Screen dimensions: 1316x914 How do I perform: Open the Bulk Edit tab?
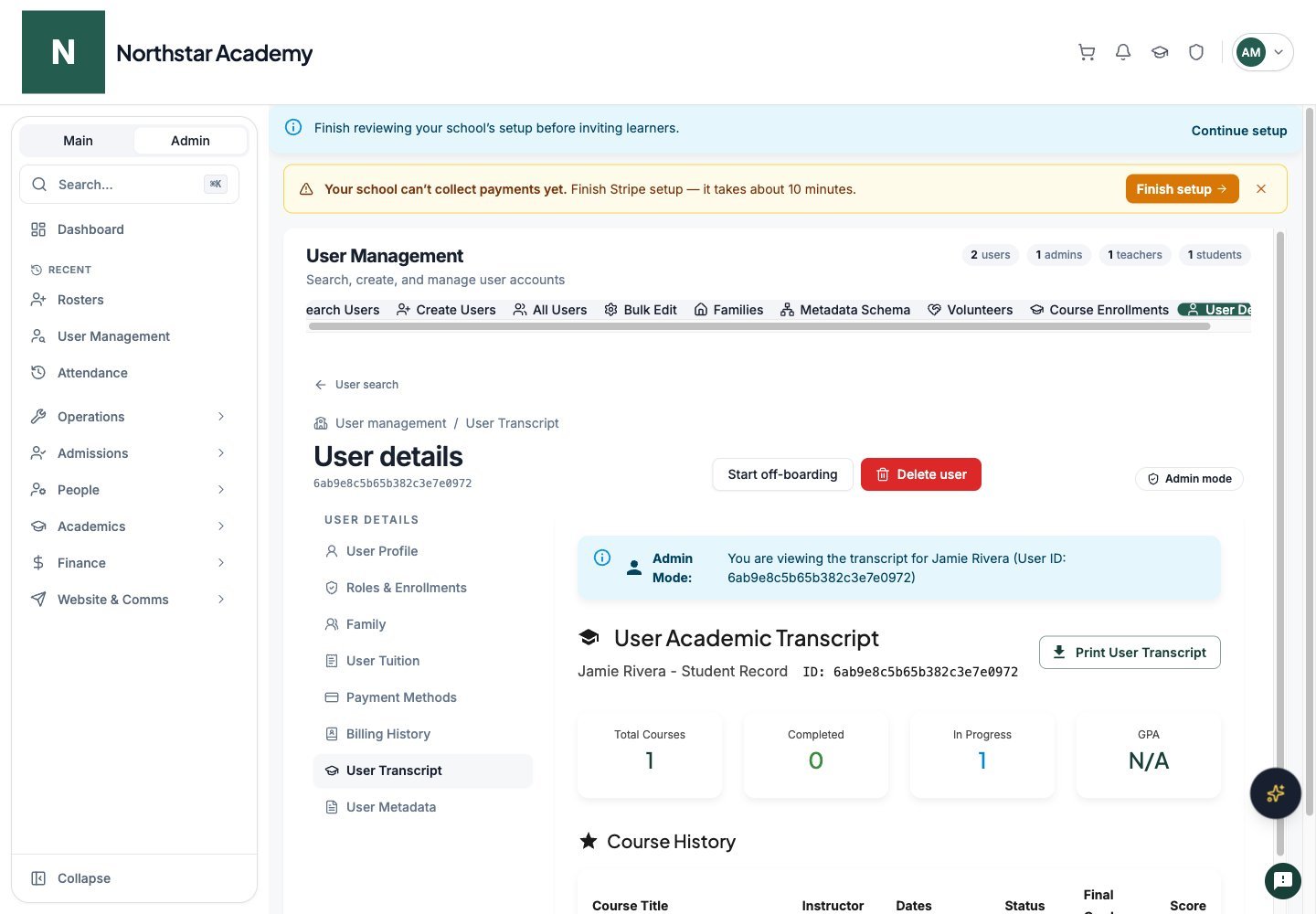tap(641, 310)
